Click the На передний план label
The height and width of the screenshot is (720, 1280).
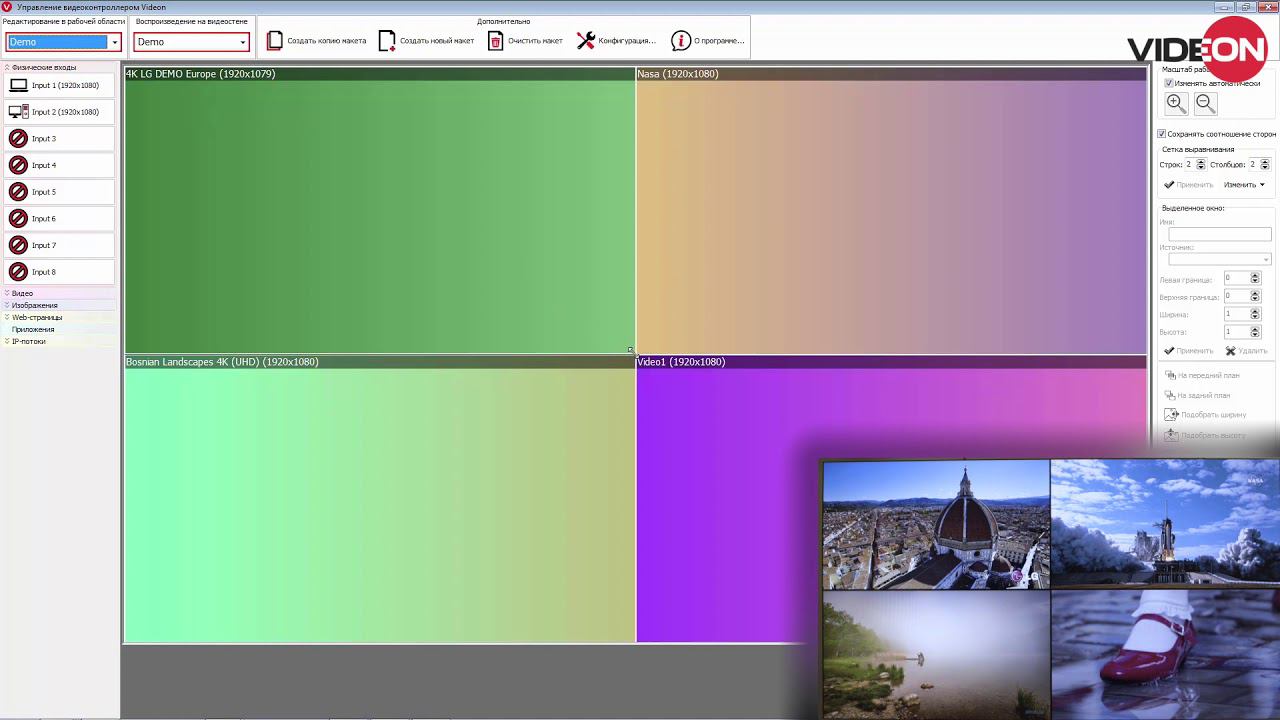(x=1209, y=376)
